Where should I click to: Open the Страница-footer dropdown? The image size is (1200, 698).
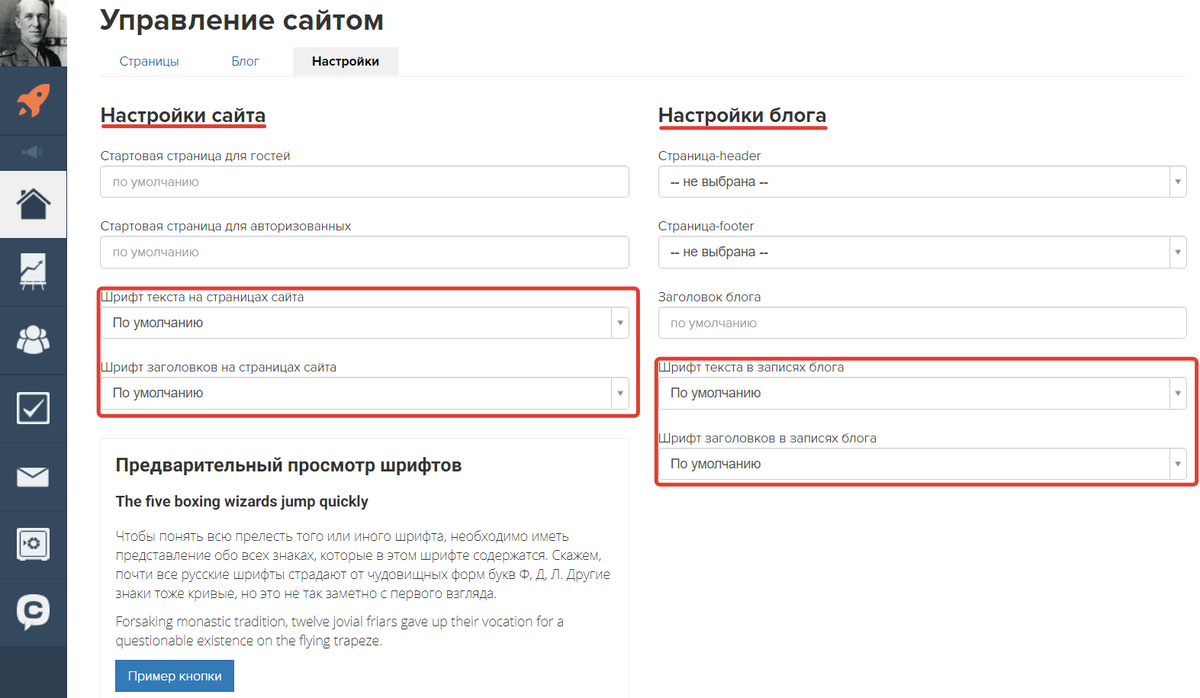coord(923,252)
